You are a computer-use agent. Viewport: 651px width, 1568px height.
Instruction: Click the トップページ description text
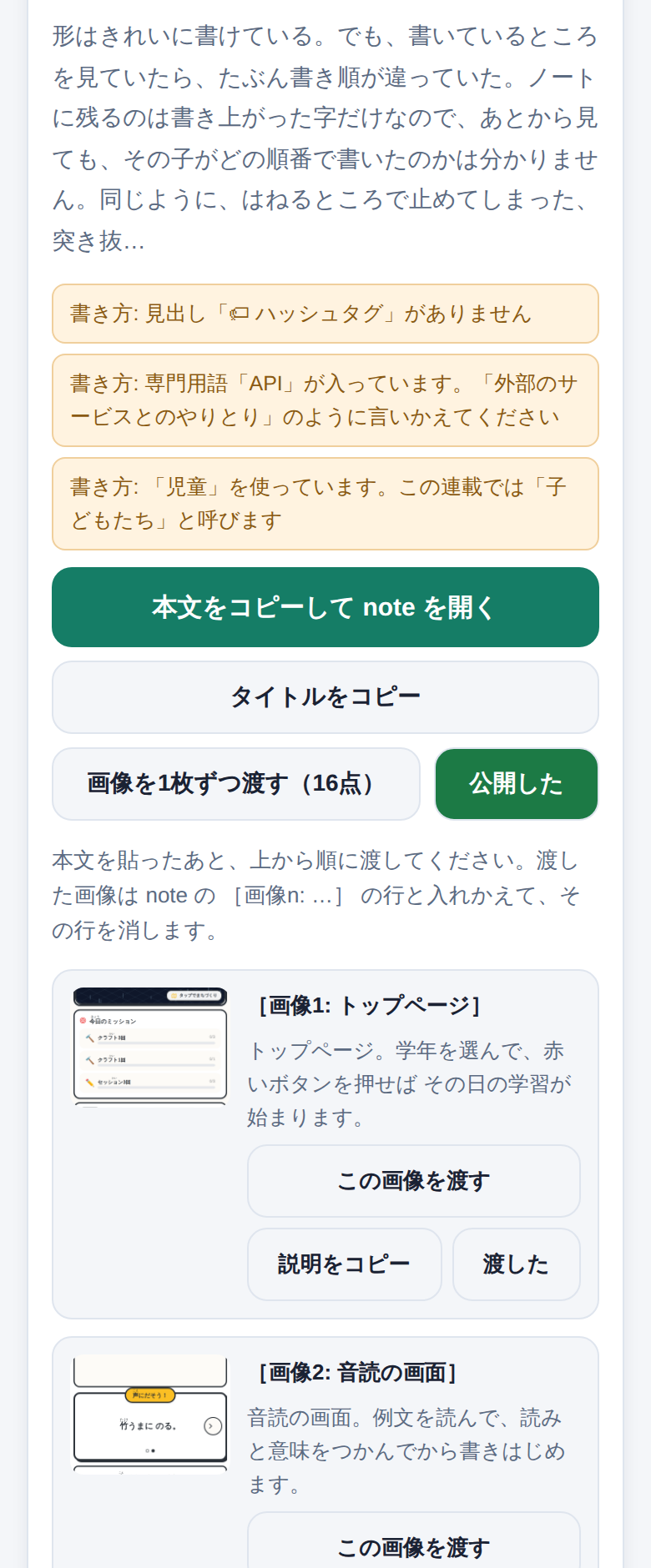click(409, 1084)
